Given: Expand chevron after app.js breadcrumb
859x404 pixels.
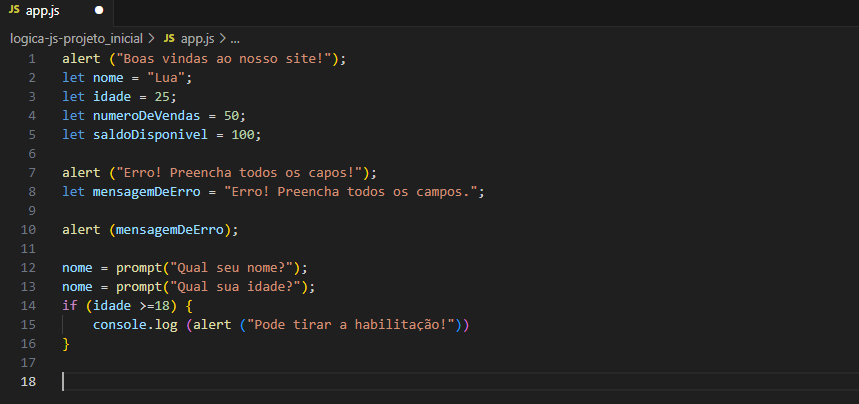Looking at the screenshot, I should coord(222,39).
